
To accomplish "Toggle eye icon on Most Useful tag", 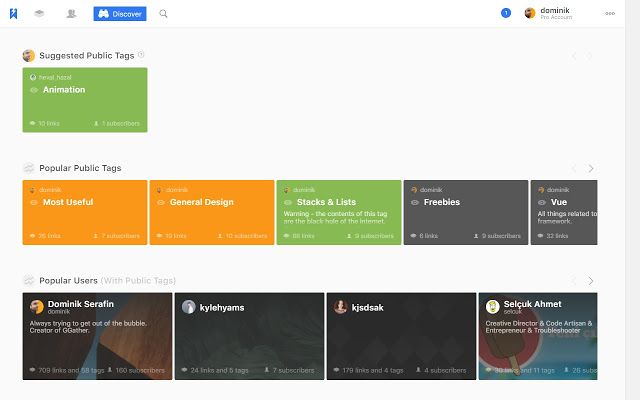I will pyautogui.click(x=34, y=202).
